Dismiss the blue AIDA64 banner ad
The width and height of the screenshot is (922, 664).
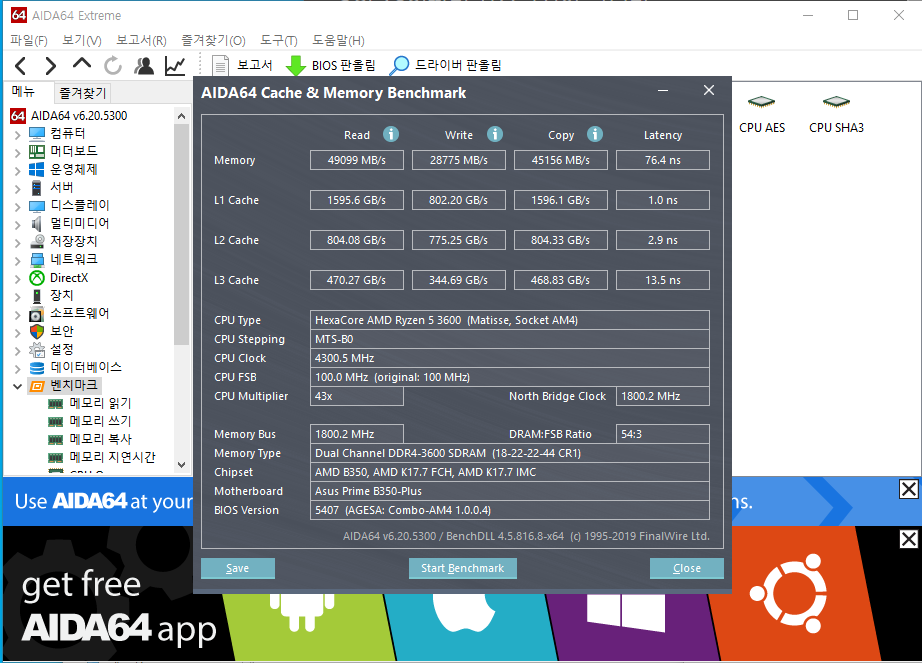tap(908, 489)
